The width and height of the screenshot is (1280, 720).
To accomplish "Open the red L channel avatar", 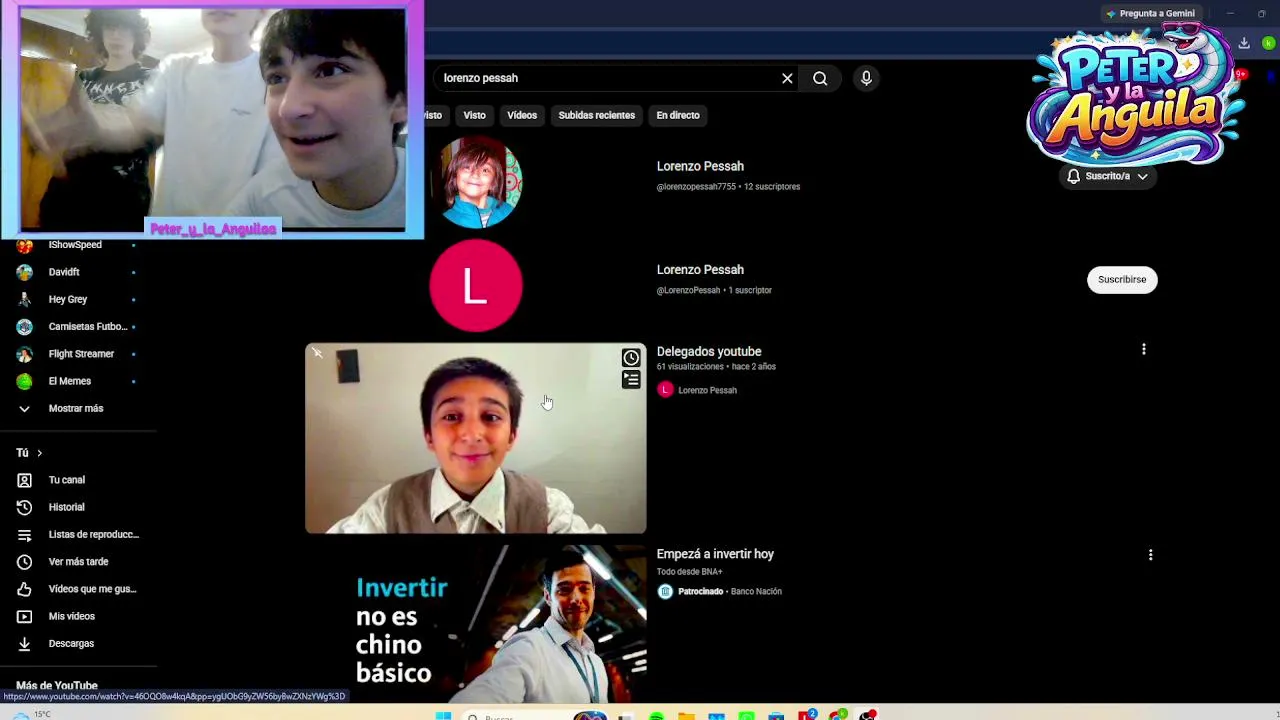I will tap(476, 286).
